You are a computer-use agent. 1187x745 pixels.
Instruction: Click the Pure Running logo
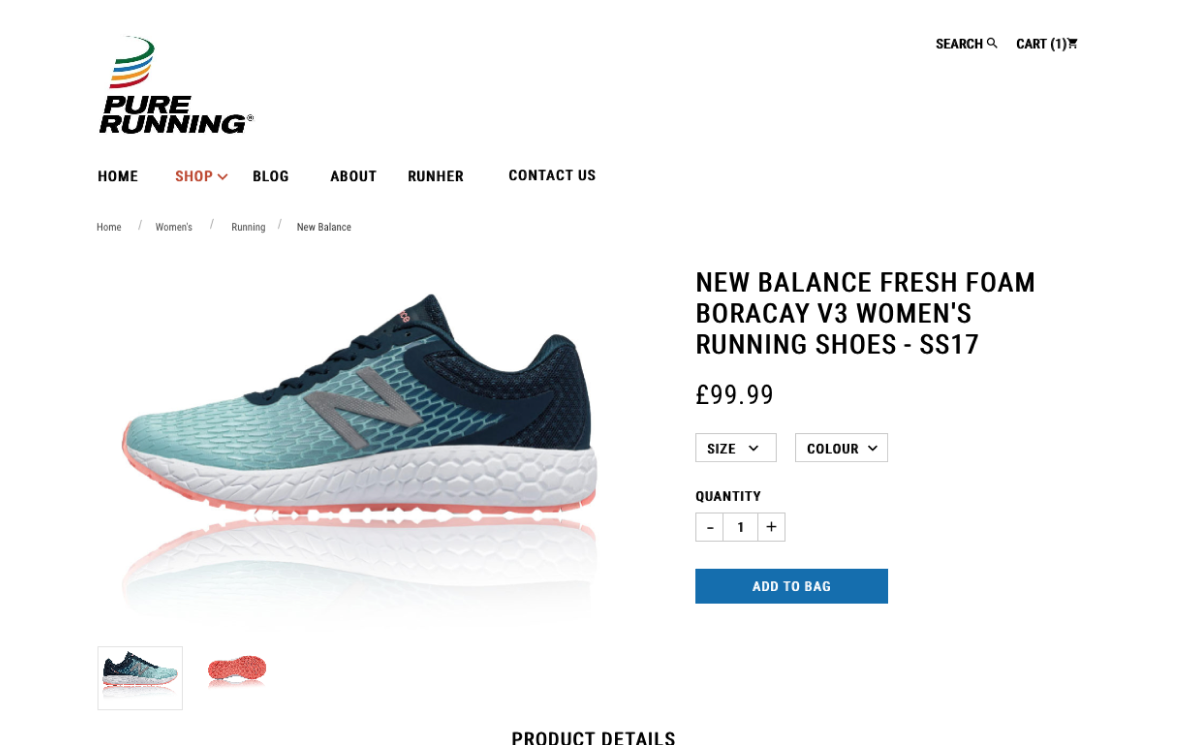point(176,86)
